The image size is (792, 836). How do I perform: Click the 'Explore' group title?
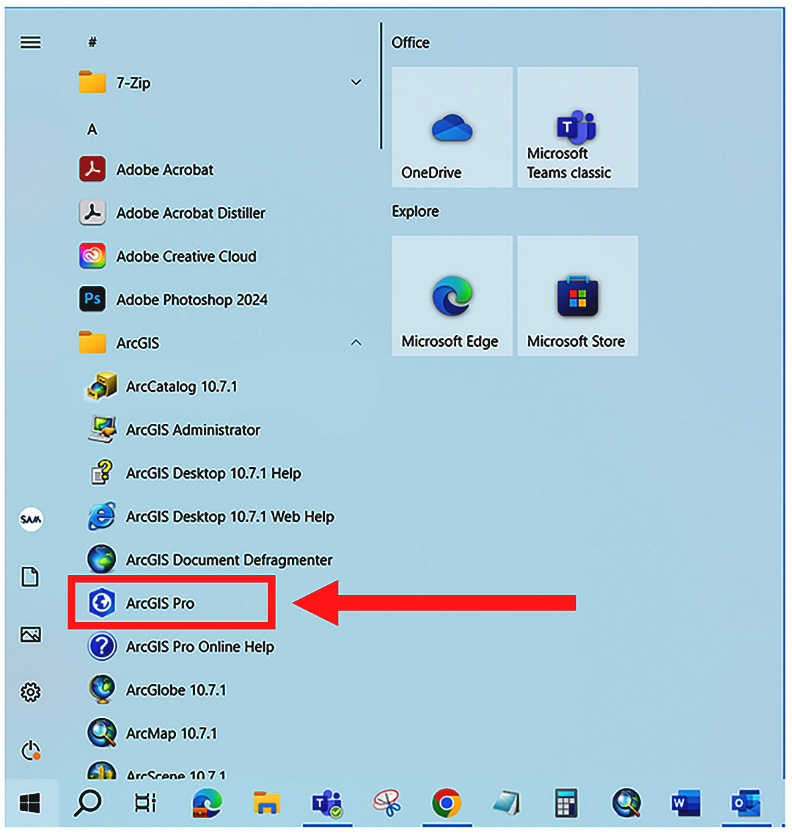click(415, 212)
